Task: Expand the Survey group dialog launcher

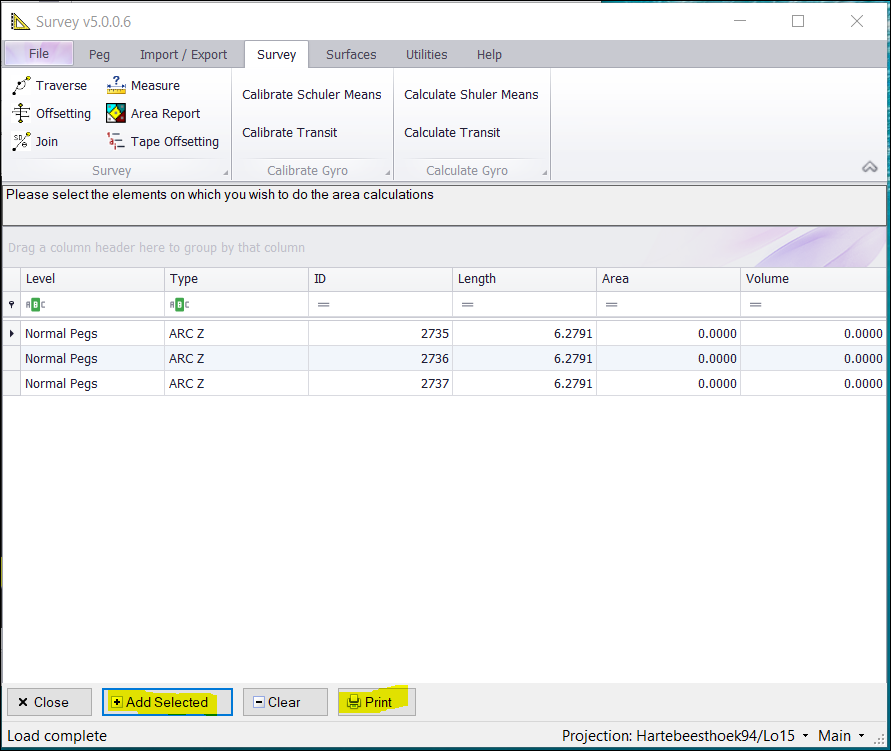Action: point(224,173)
